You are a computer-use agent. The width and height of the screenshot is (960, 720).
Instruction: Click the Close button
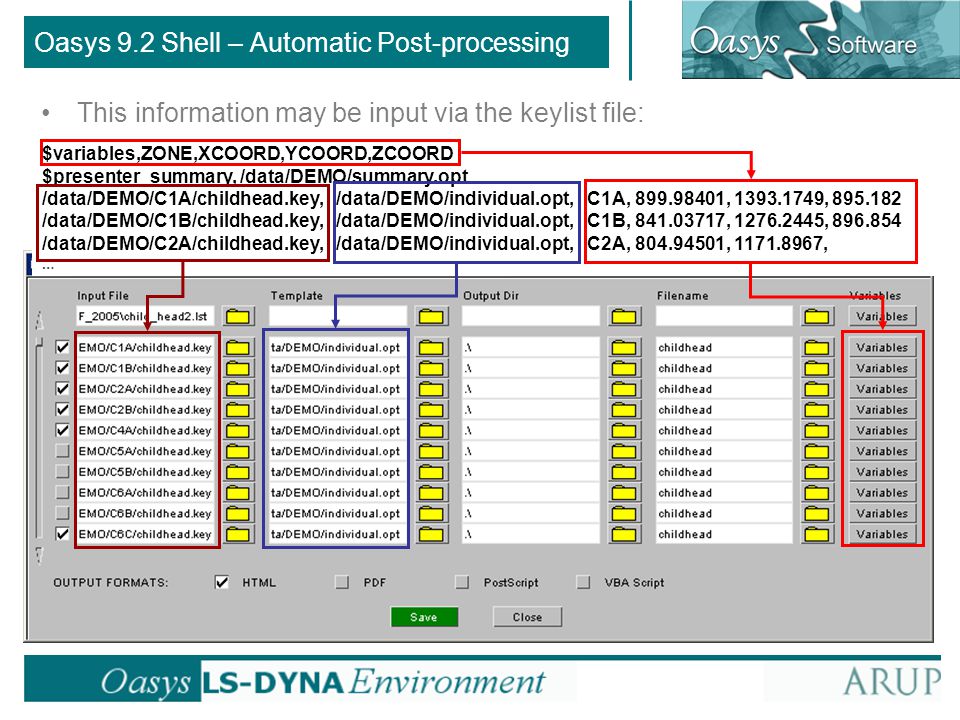527,617
